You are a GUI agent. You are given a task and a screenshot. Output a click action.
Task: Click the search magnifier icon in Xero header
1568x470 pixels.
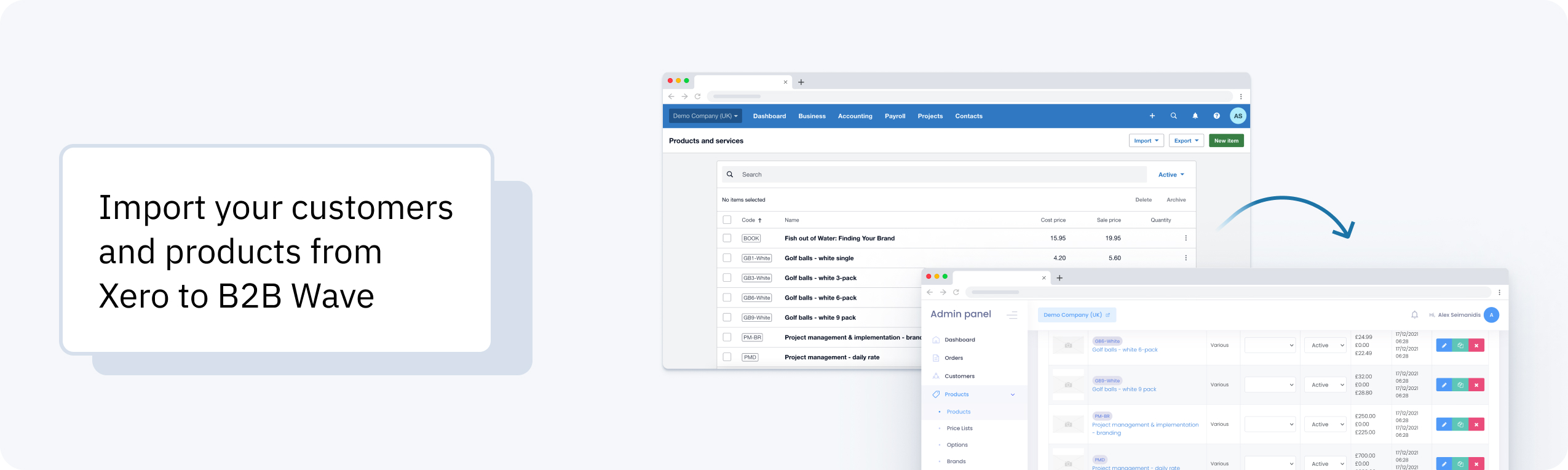point(1173,116)
